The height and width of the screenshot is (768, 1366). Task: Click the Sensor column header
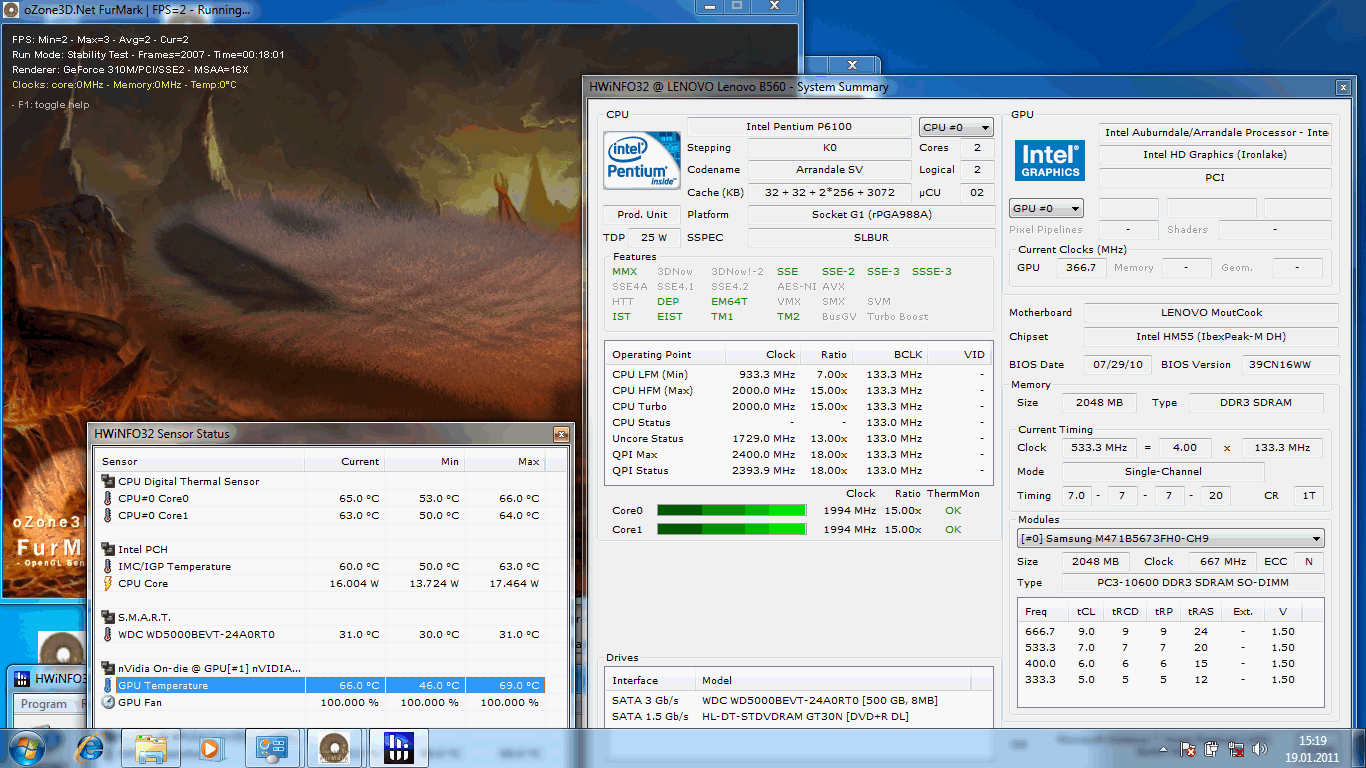(x=200, y=461)
